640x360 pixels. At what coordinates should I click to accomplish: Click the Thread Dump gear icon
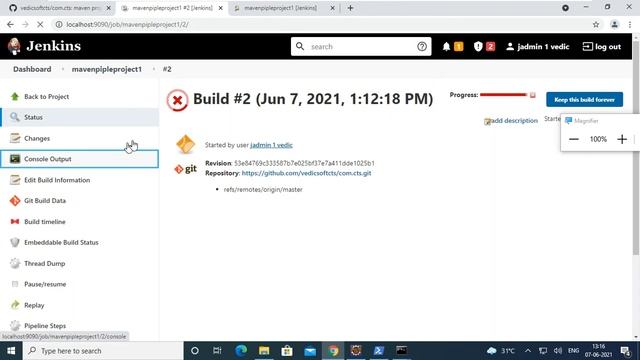15,263
